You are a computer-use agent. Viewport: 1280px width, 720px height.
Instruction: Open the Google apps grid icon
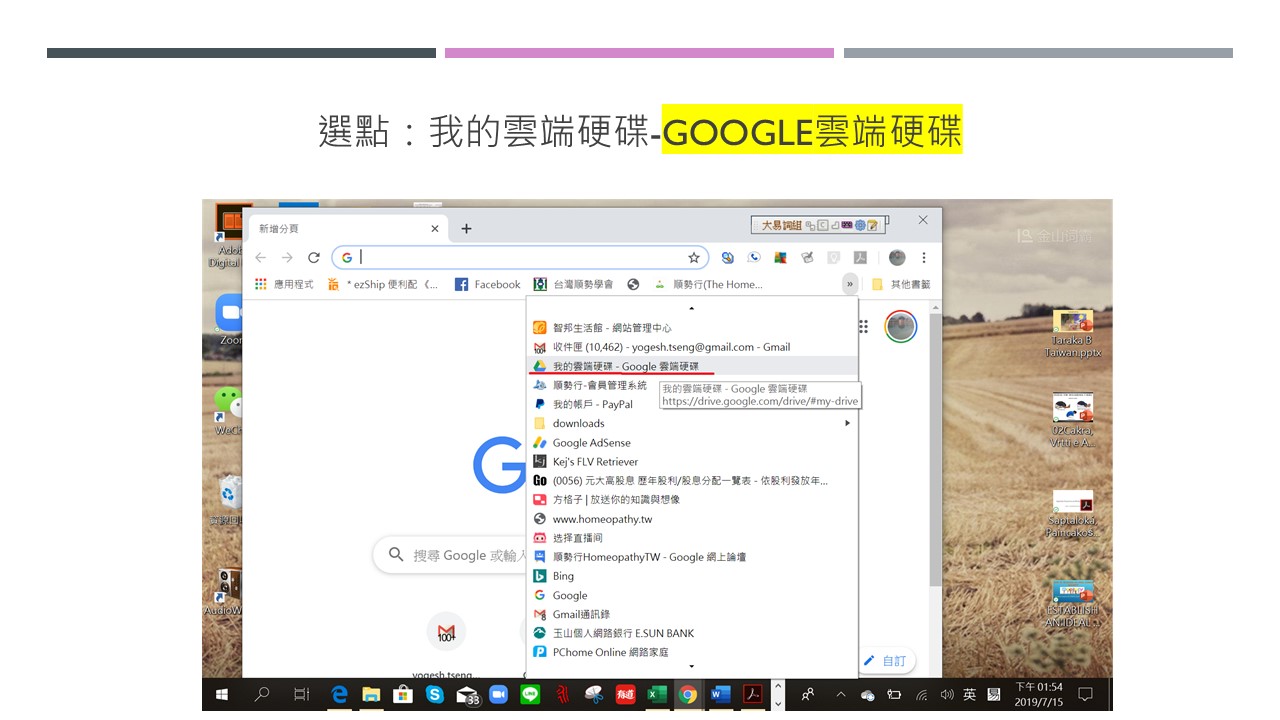click(864, 326)
